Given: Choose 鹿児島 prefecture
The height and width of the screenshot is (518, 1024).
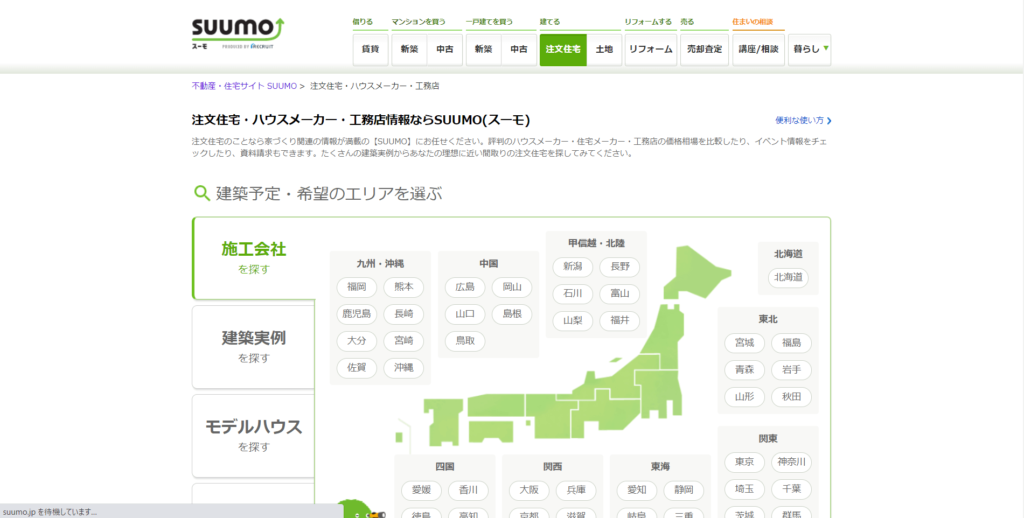Looking at the screenshot, I should [357, 314].
